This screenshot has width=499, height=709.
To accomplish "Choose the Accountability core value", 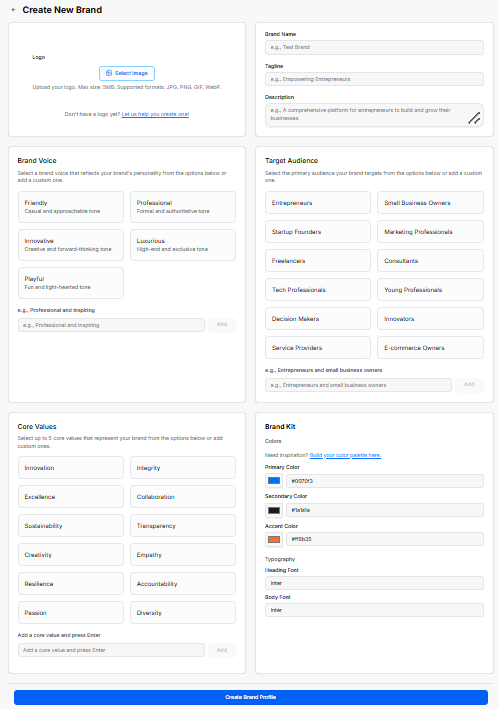I will click(183, 583).
